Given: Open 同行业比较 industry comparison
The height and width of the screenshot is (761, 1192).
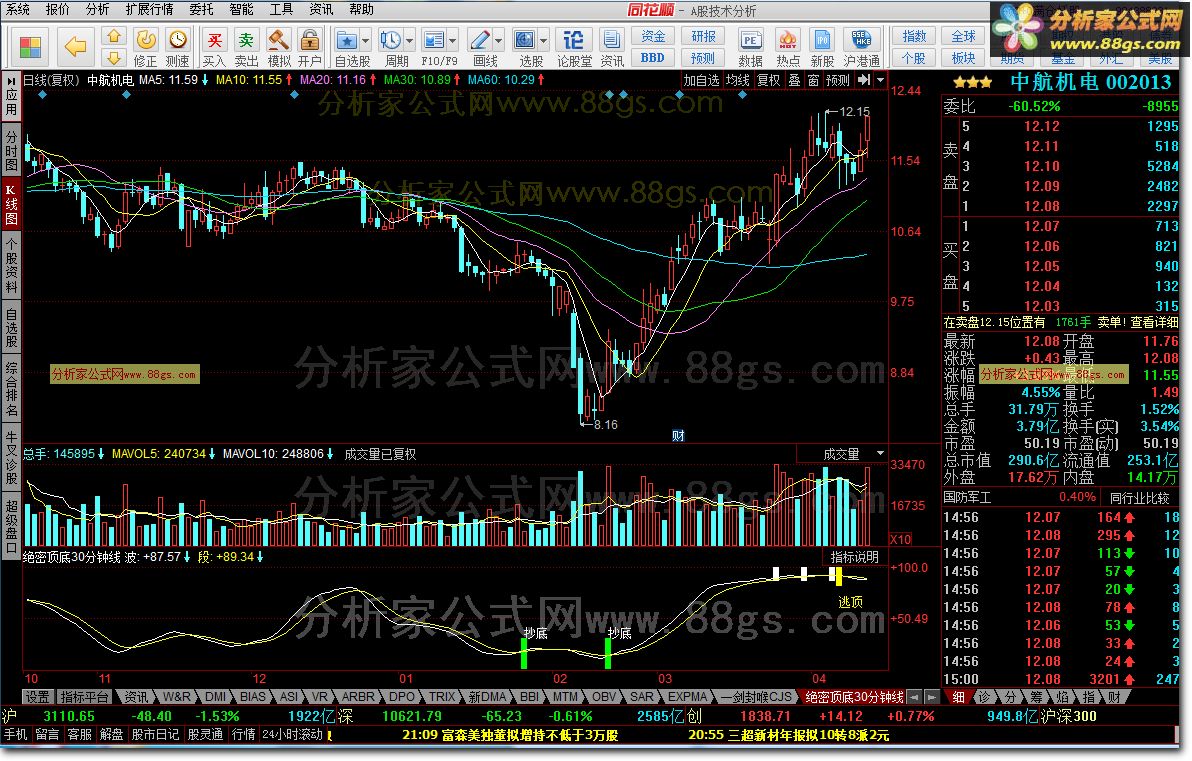Looking at the screenshot, I should [x=1140, y=497].
